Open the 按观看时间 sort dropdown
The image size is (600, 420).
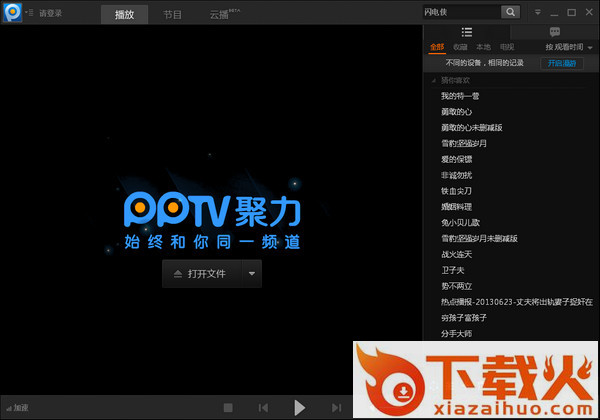point(569,47)
